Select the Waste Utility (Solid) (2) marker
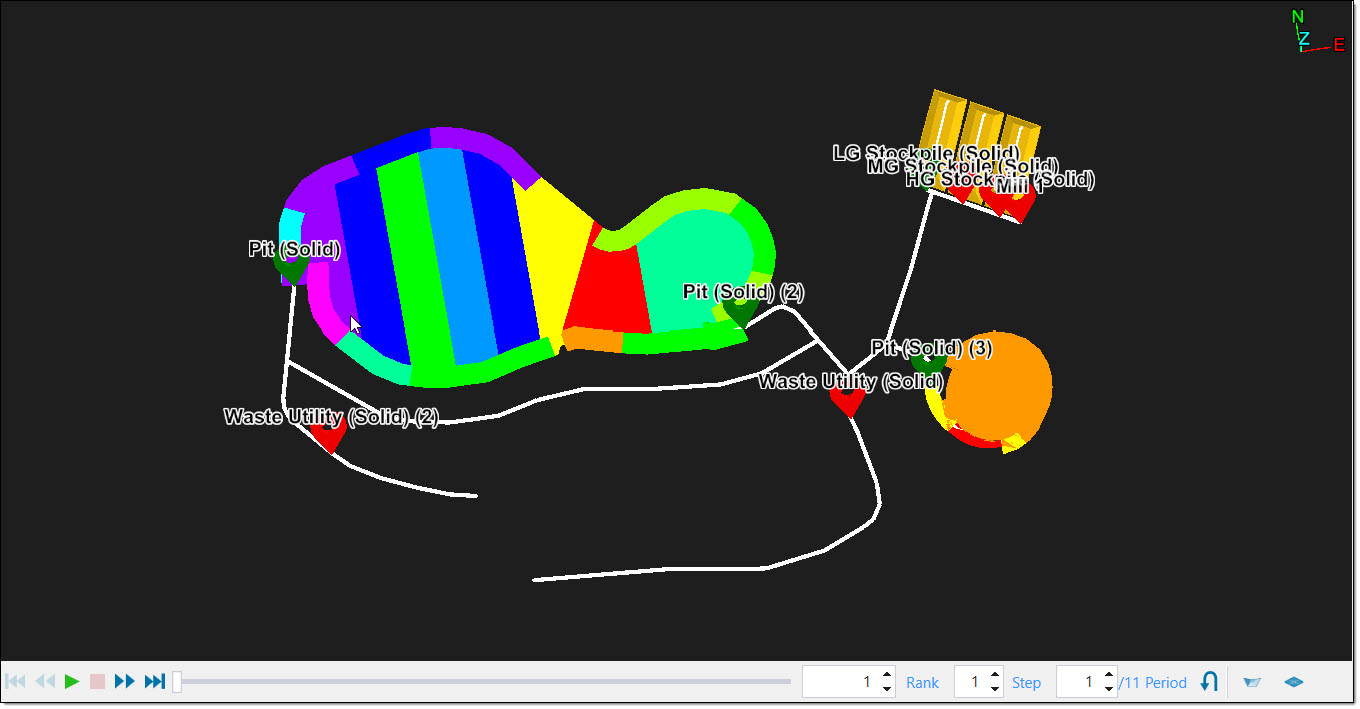The image size is (1360, 709). tap(328, 435)
